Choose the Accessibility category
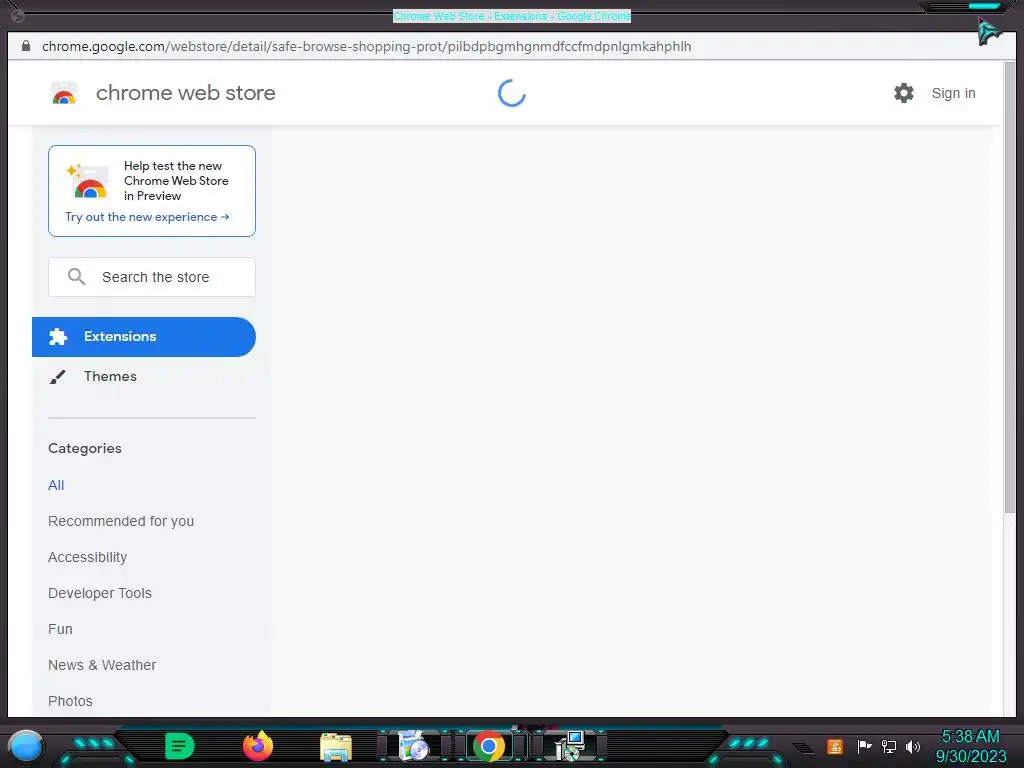1024x768 pixels. 88,557
